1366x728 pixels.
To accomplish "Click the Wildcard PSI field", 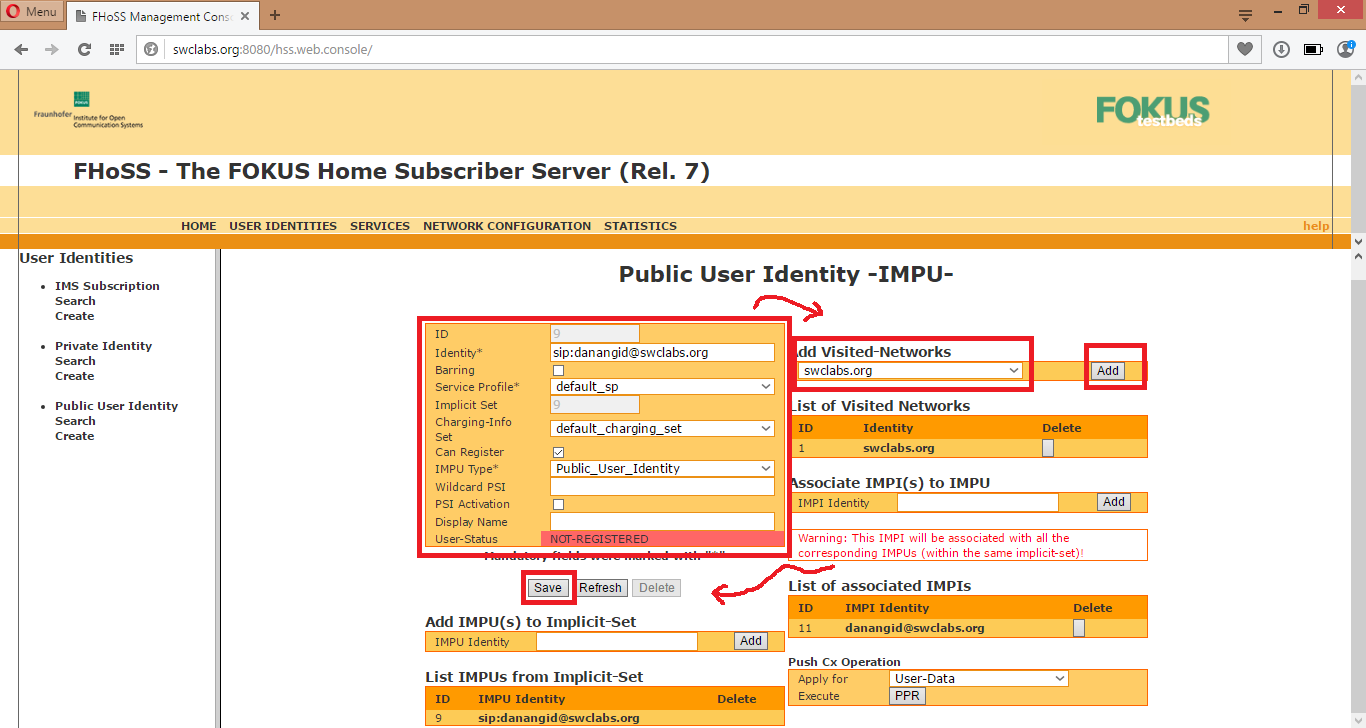I will 662,487.
